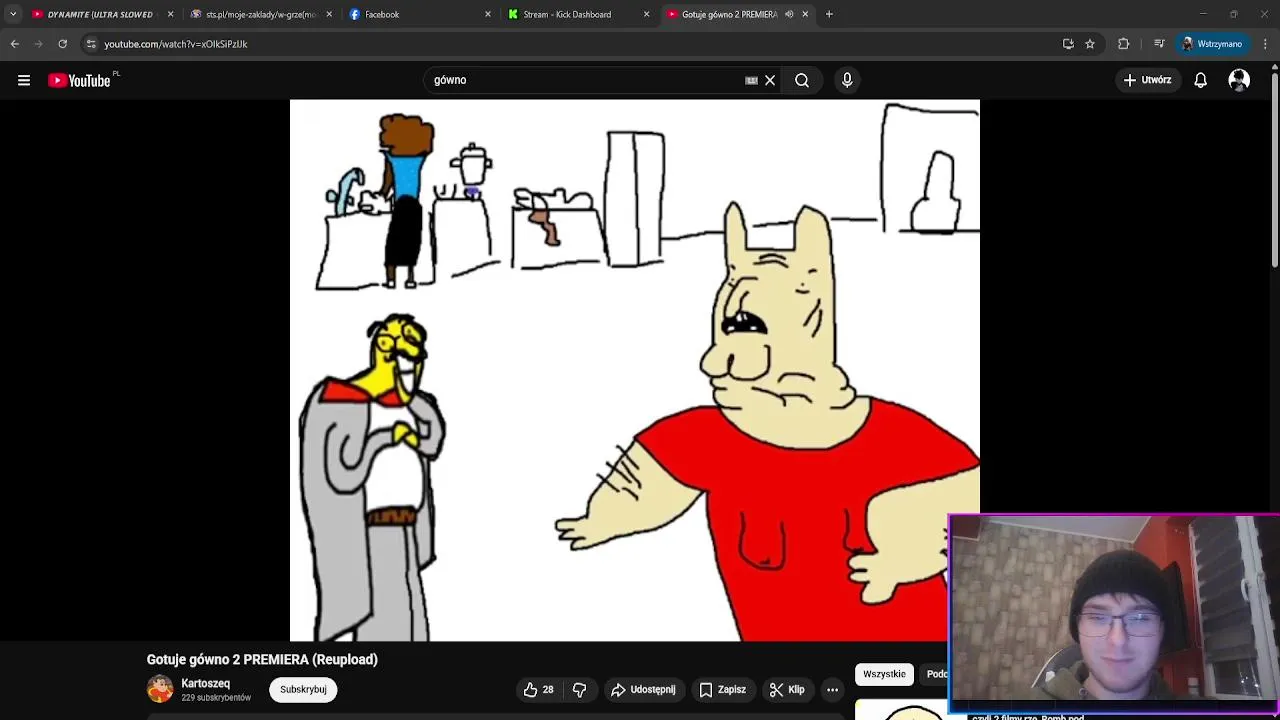Image resolution: width=1280 pixels, height=720 pixels.
Task: Open the tab search dropdown arrow
Action: click(12, 14)
